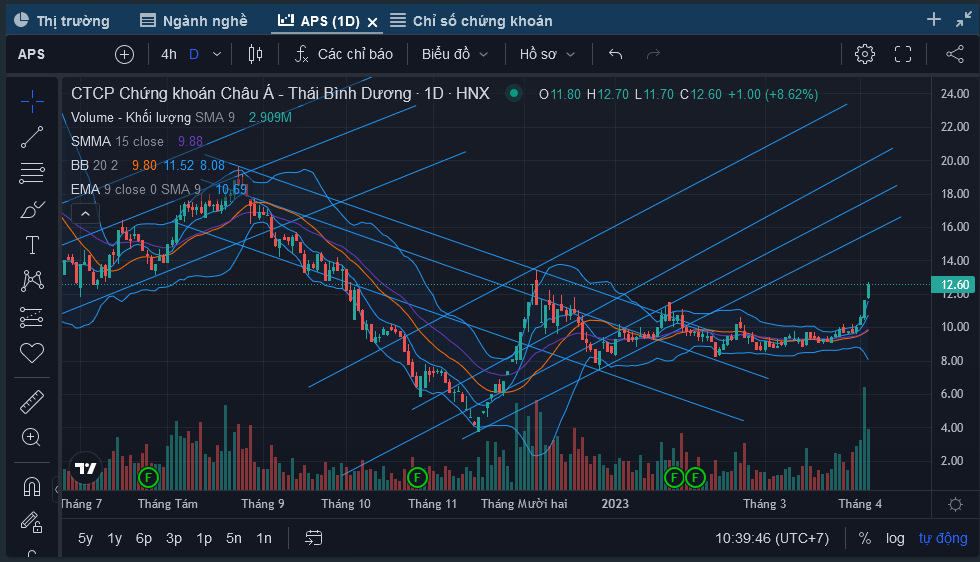Click the 12.60 current price label
The width and height of the screenshot is (980, 562).
[954, 285]
